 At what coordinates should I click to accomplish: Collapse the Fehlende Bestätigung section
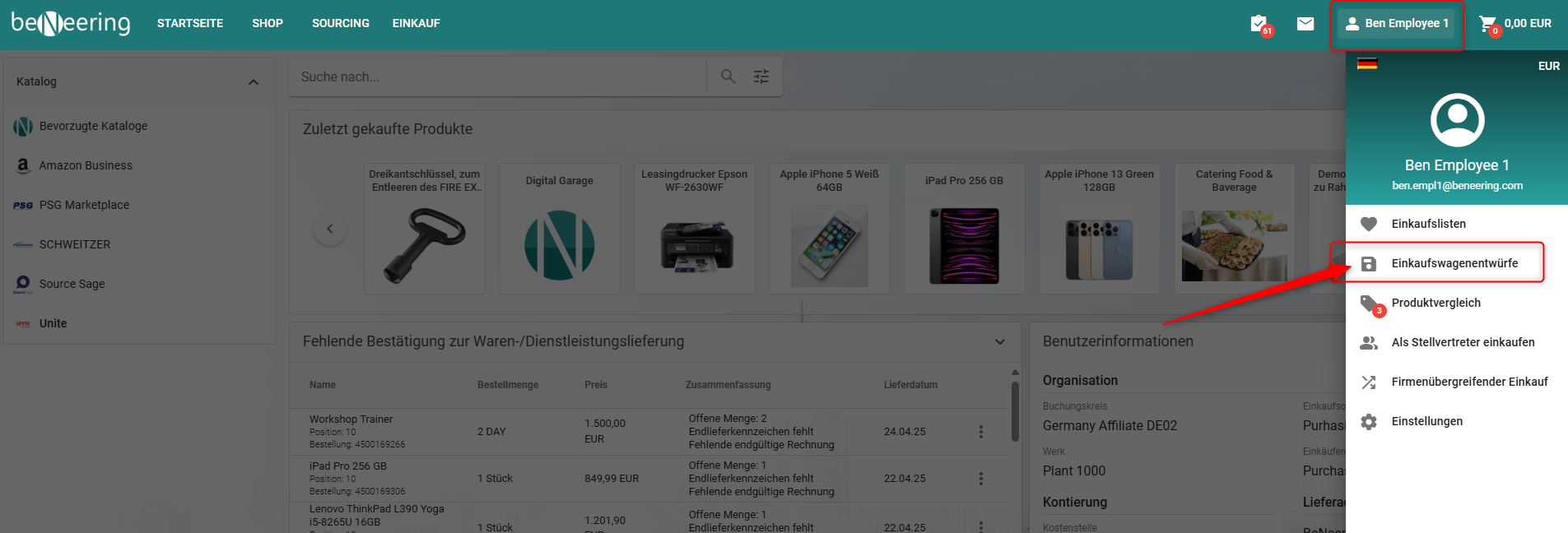pyautogui.click(x=1000, y=342)
